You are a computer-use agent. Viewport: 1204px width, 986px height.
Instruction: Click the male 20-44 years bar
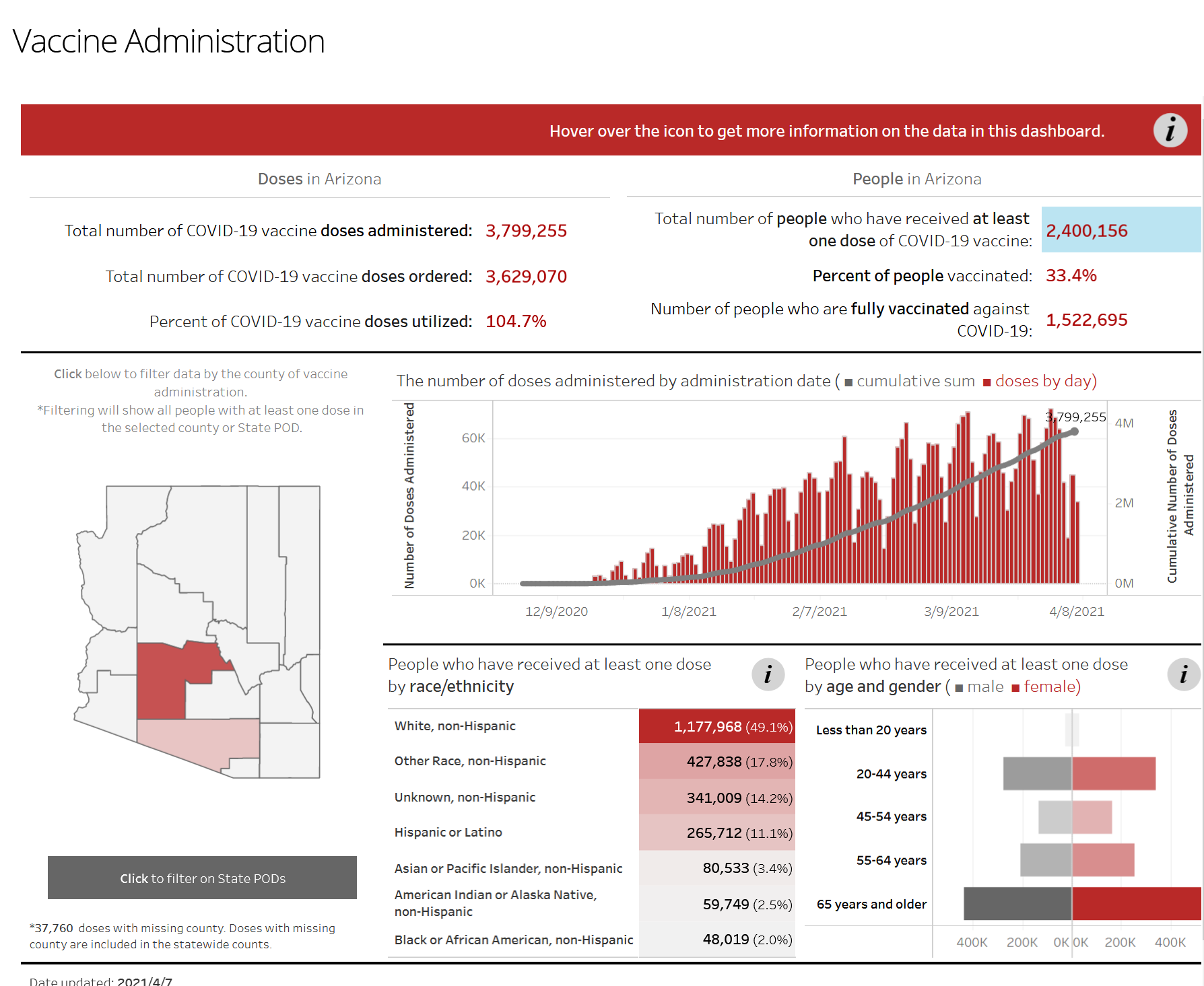1037,773
